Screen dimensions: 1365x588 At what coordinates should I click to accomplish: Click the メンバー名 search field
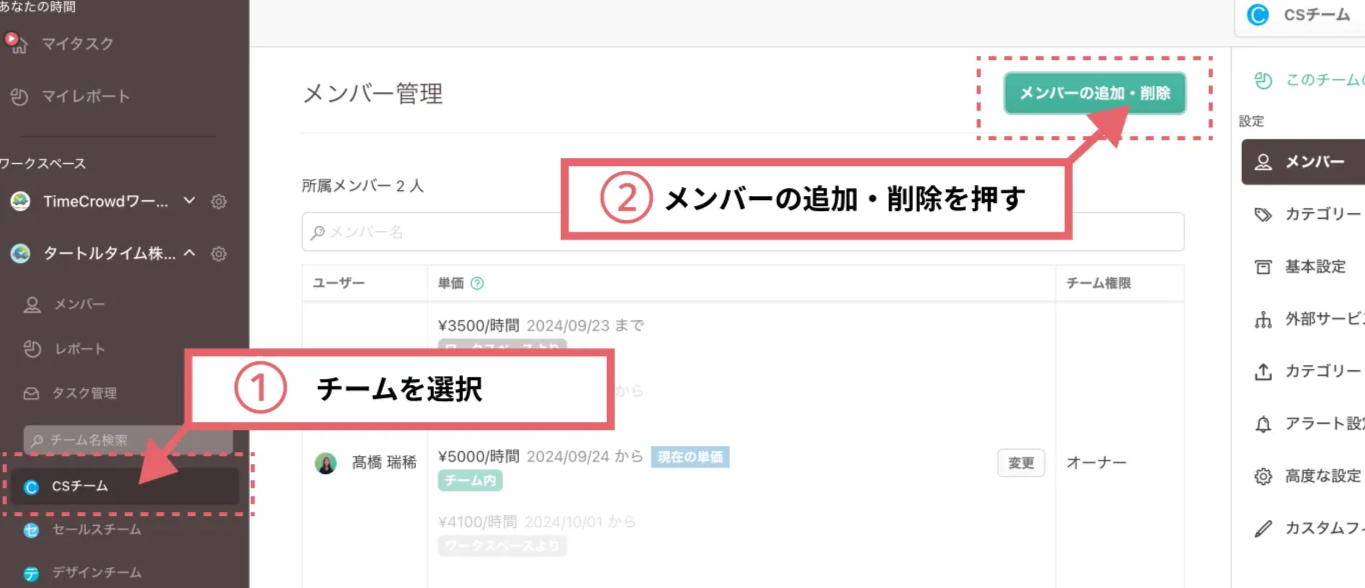click(x=742, y=232)
